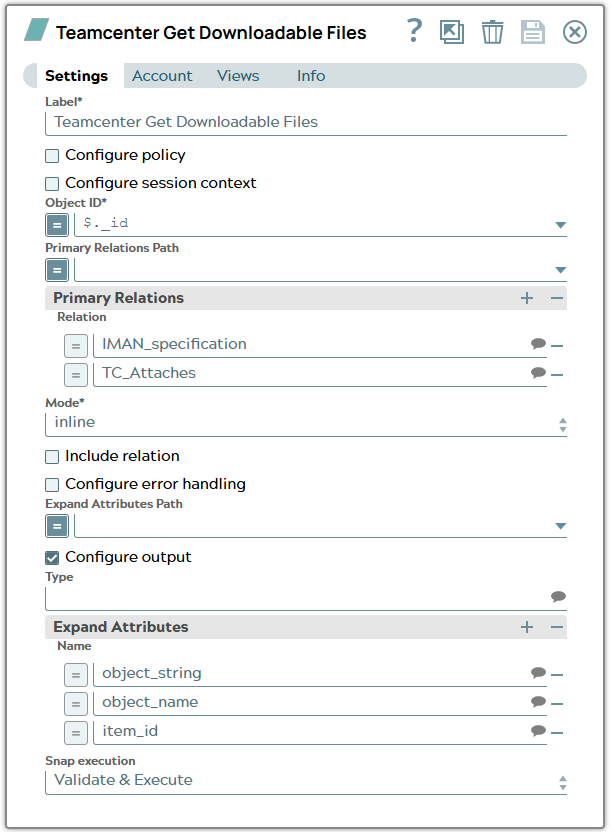
Task: Open Expand Attributes Path dropdown arrow
Action: (560, 526)
